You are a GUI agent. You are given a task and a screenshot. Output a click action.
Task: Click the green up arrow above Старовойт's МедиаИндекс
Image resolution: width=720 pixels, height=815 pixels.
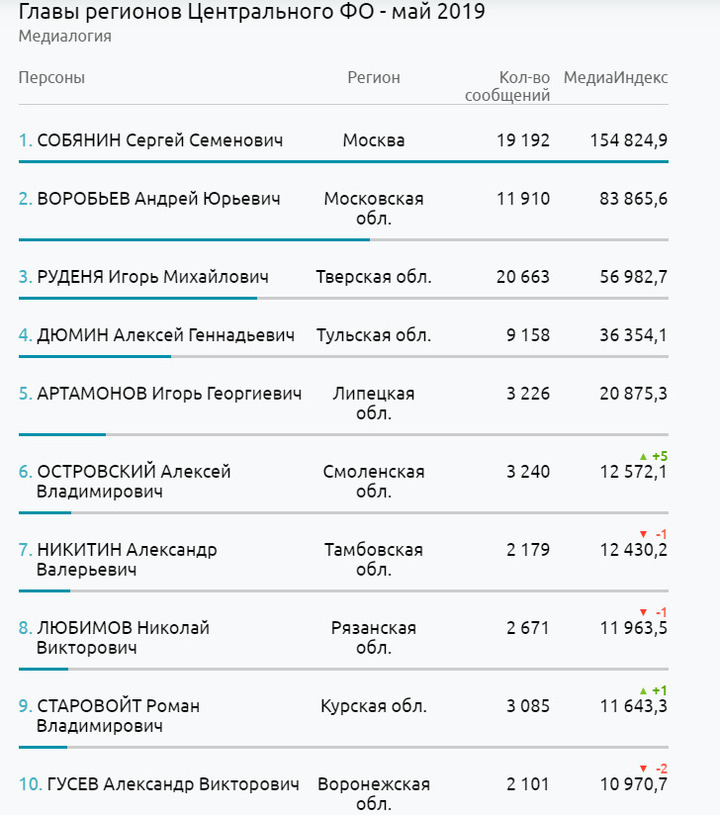coord(643,691)
